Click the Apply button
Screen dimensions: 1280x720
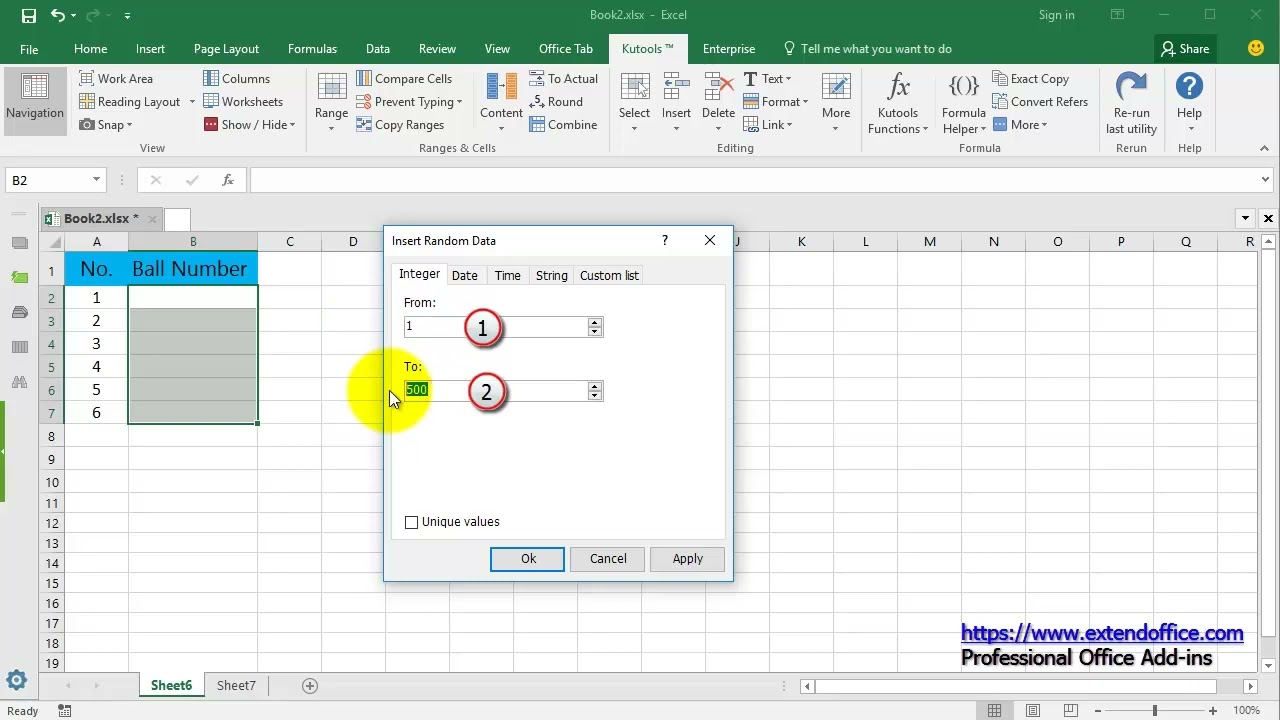[688, 559]
